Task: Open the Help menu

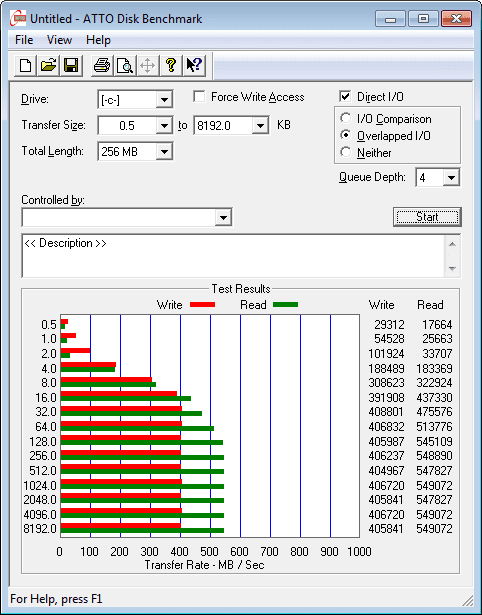Action: tap(98, 40)
